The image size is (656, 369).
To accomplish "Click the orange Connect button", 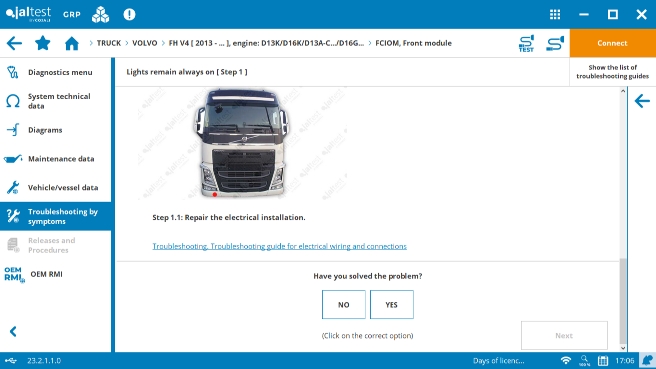I will click(x=612, y=43).
